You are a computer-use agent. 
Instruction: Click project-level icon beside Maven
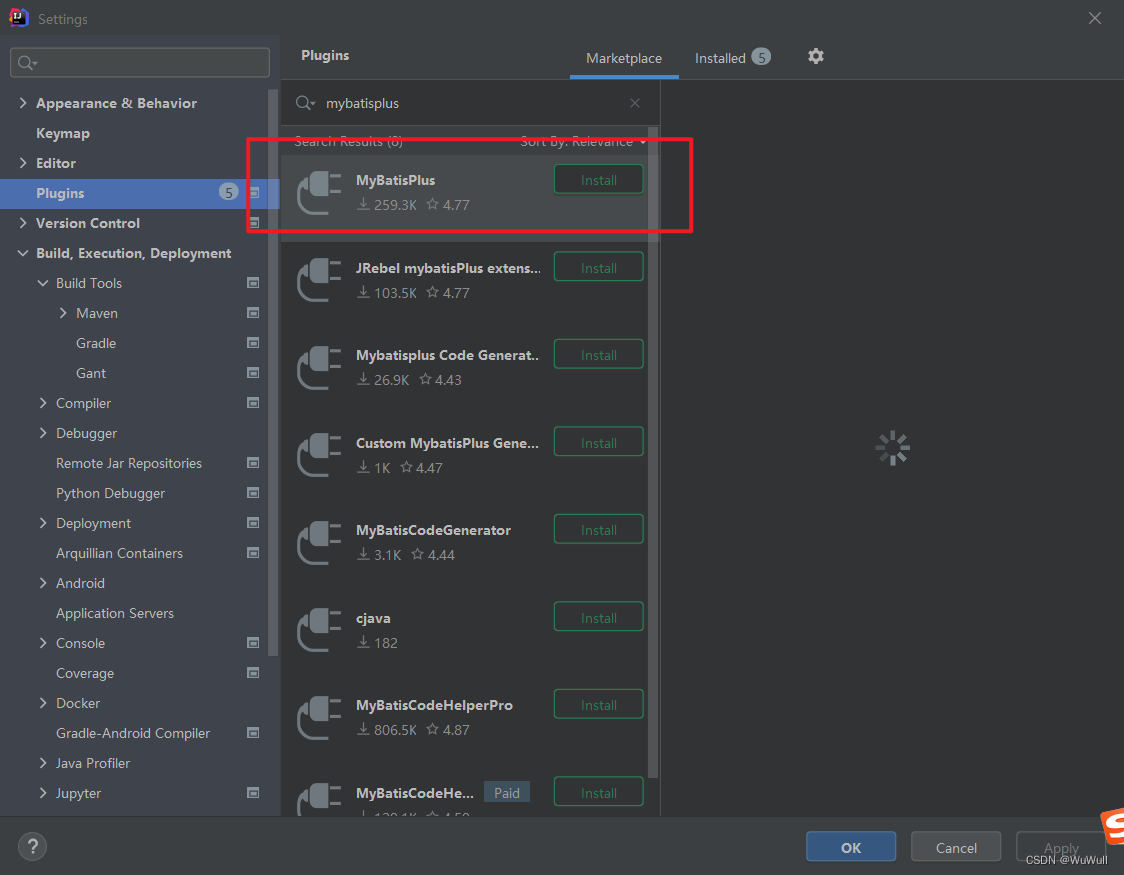(253, 313)
